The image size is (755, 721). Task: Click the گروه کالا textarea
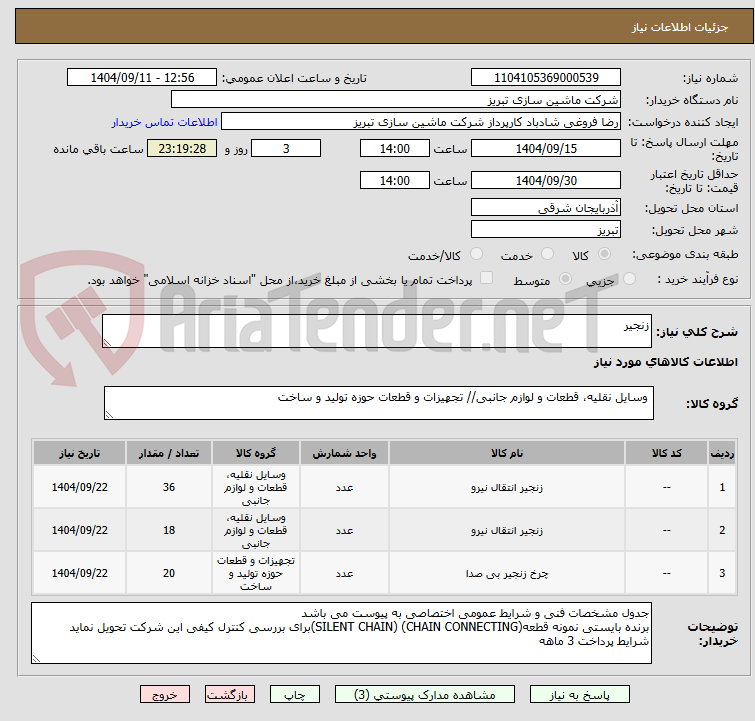pyautogui.click(x=378, y=403)
